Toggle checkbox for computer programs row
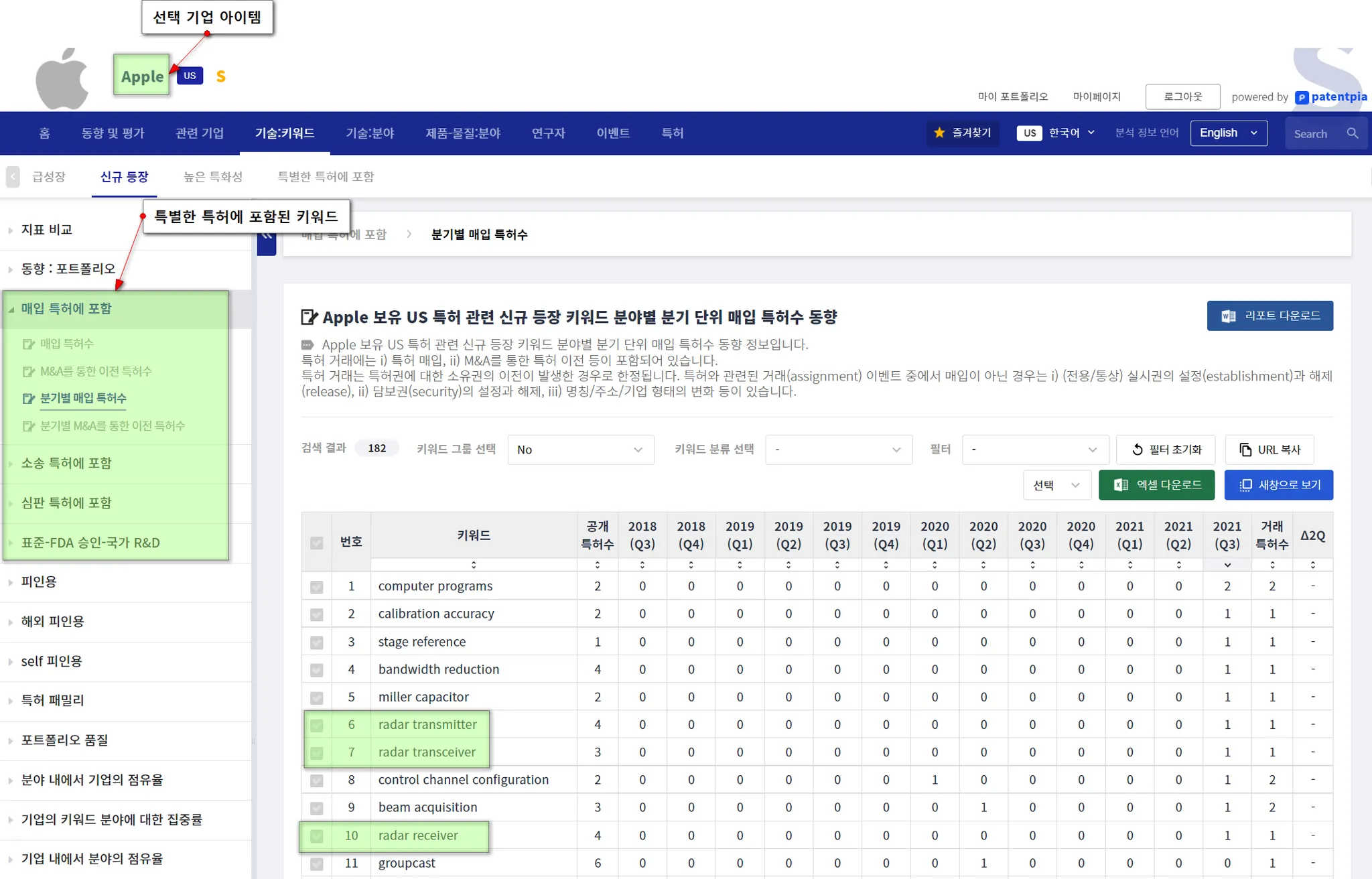The height and width of the screenshot is (879, 1372). tap(317, 587)
